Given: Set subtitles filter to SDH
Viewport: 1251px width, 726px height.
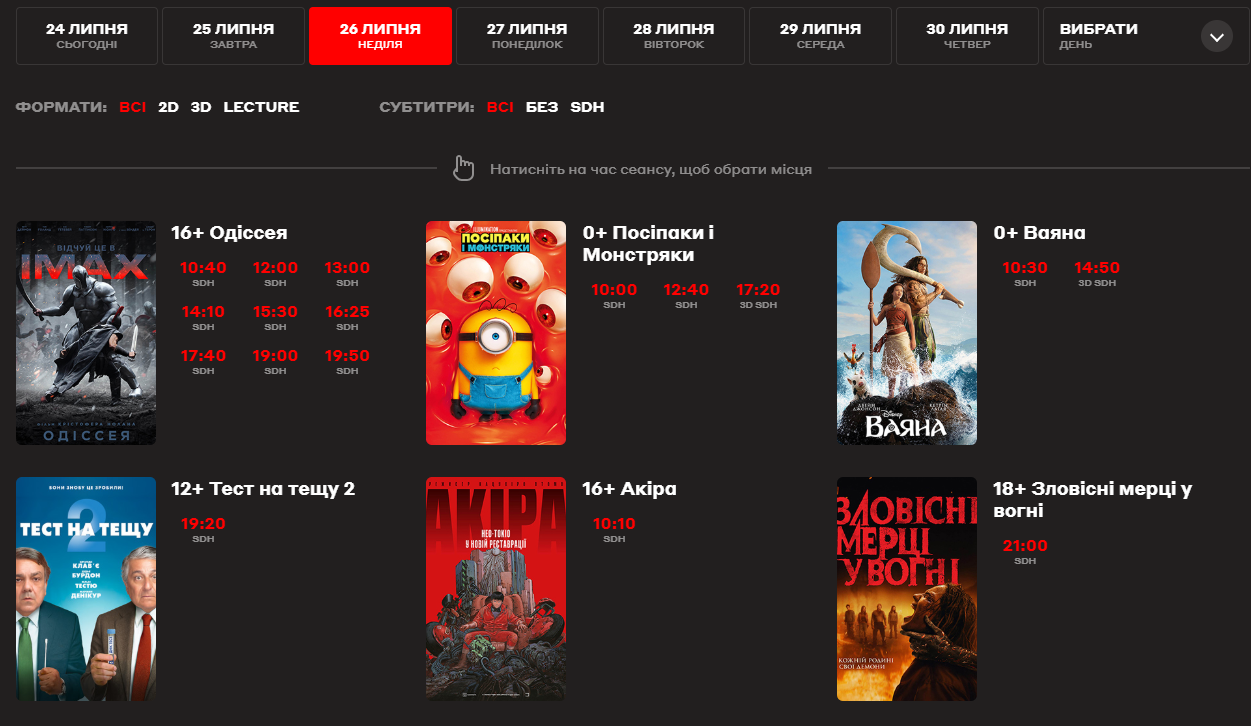Looking at the screenshot, I should pos(587,107).
